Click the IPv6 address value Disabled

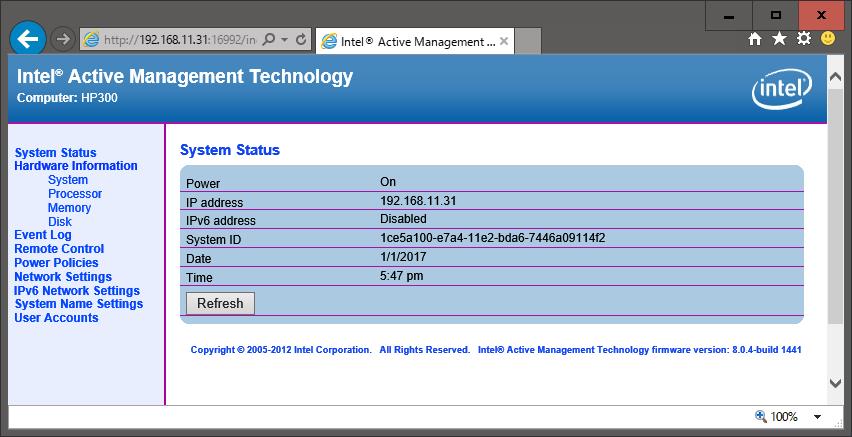pyautogui.click(x=403, y=219)
